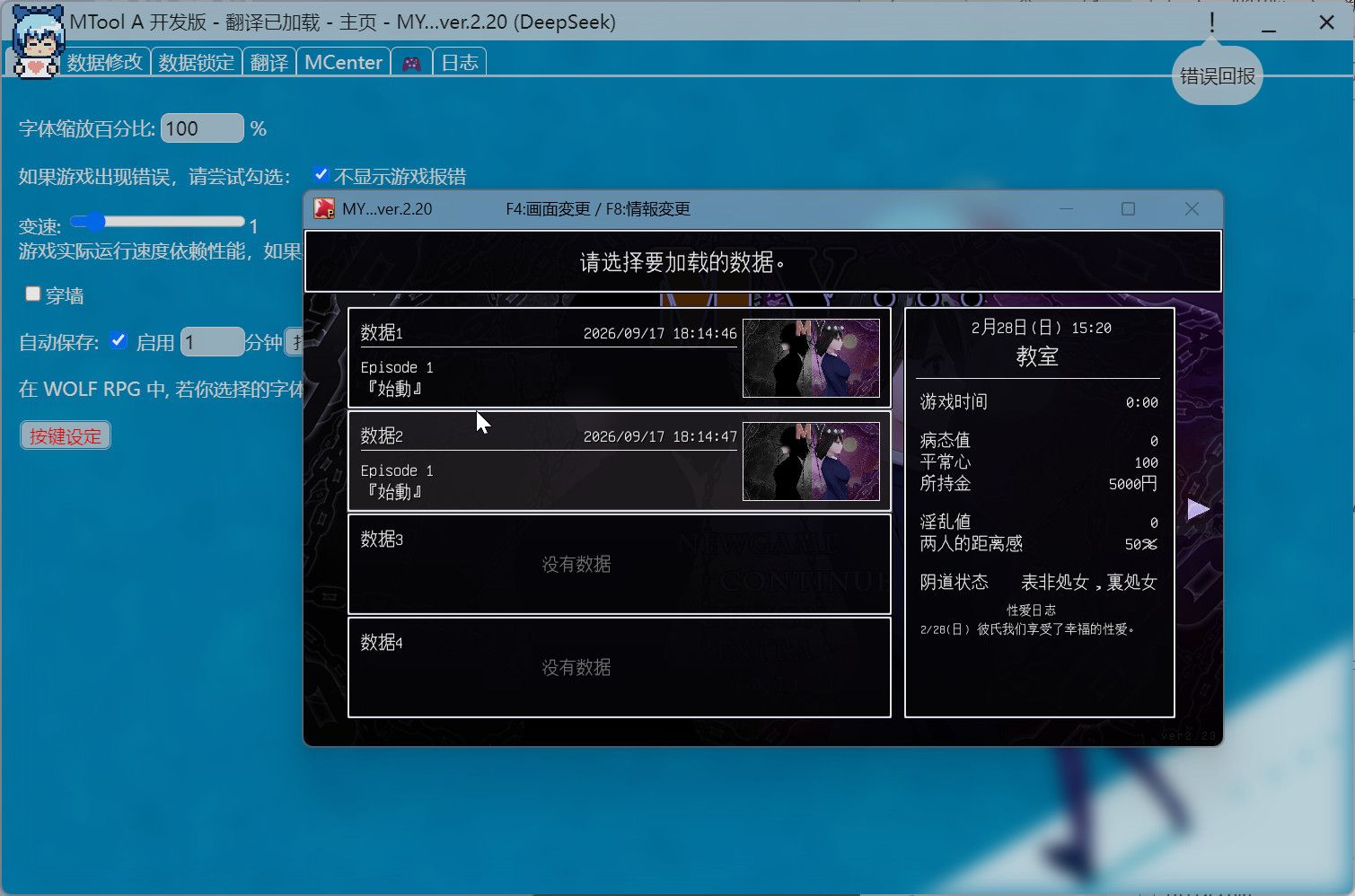Screen dimensions: 1355x896
Task: Click the 病态值 label
Action: 945,440
